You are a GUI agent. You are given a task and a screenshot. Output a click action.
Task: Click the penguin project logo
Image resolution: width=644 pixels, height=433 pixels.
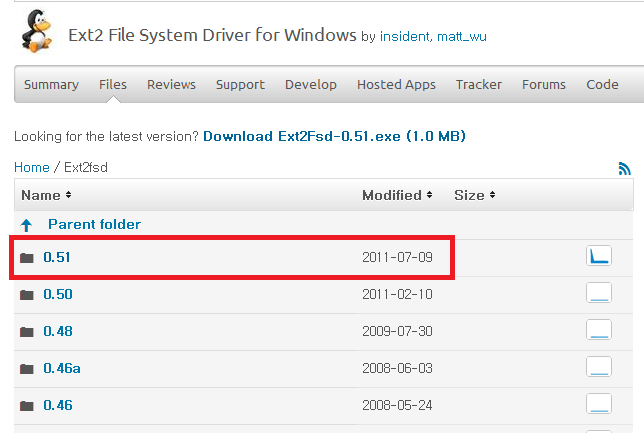click(x=37, y=31)
